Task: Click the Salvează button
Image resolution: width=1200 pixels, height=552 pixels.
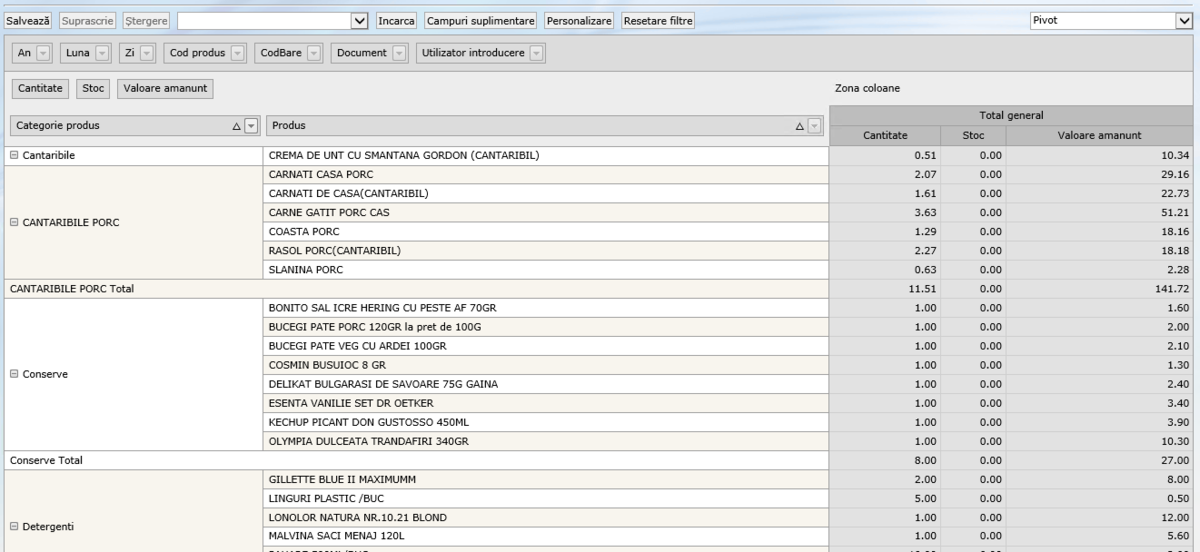Action: point(29,20)
